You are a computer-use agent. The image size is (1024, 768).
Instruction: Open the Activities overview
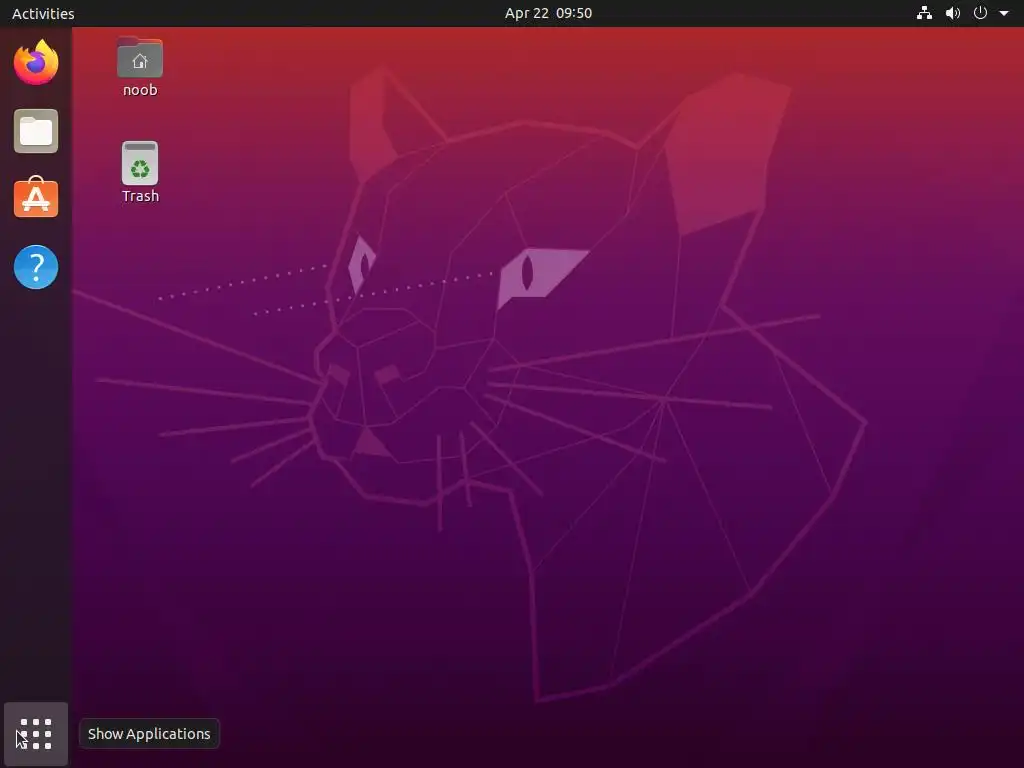(x=43, y=13)
